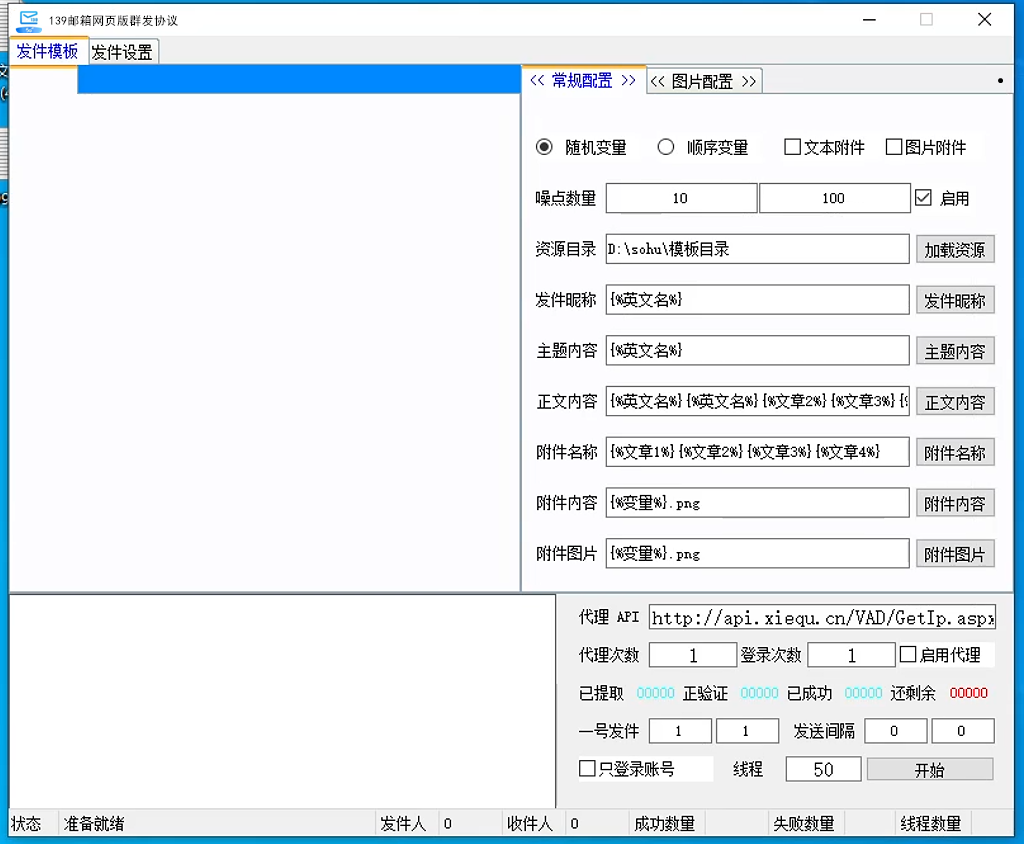1024x844 pixels.
Task: Click the 139 mailbox app icon in title bar
Action: 29,20
